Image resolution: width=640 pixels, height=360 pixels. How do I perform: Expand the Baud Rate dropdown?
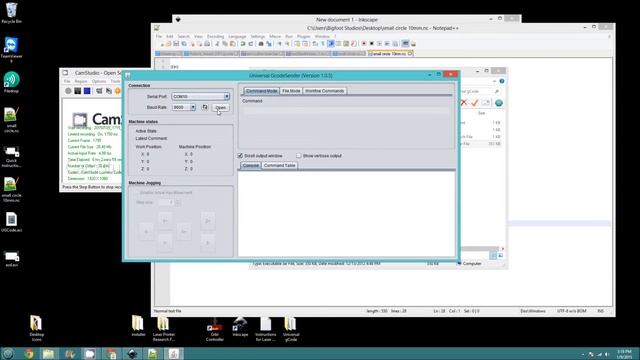(x=193, y=107)
